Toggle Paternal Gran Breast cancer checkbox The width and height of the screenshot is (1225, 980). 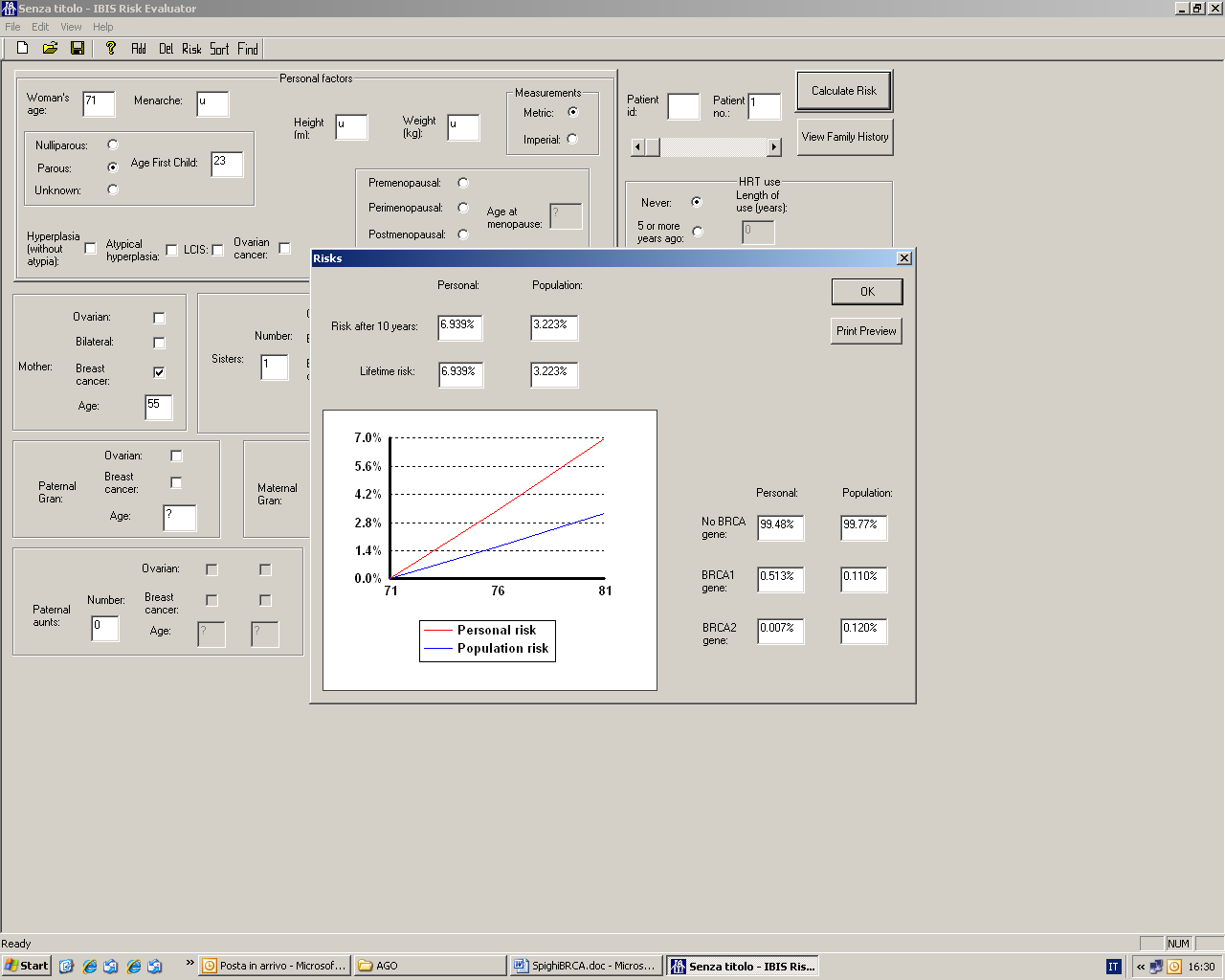[176, 482]
